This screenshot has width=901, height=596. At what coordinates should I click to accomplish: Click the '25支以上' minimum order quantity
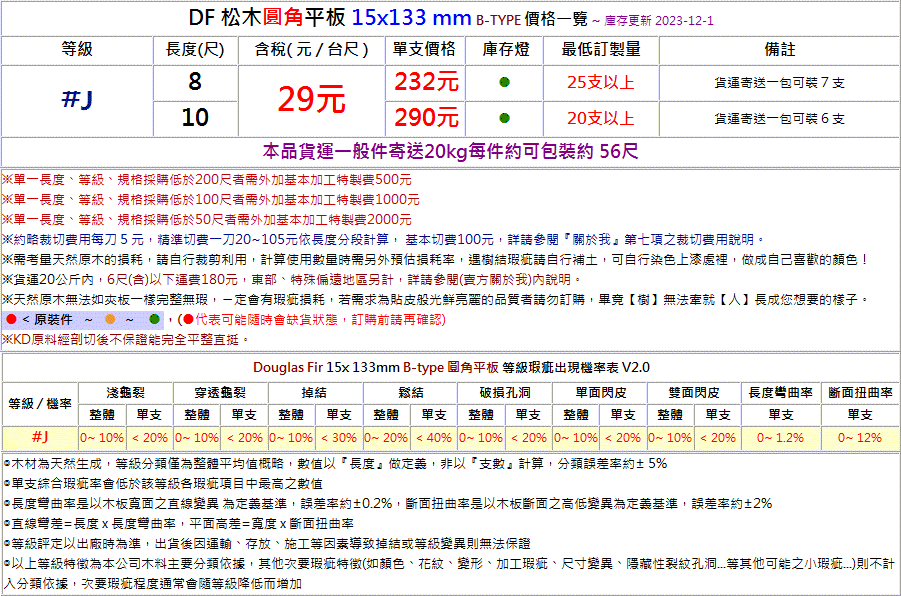[600, 82]
